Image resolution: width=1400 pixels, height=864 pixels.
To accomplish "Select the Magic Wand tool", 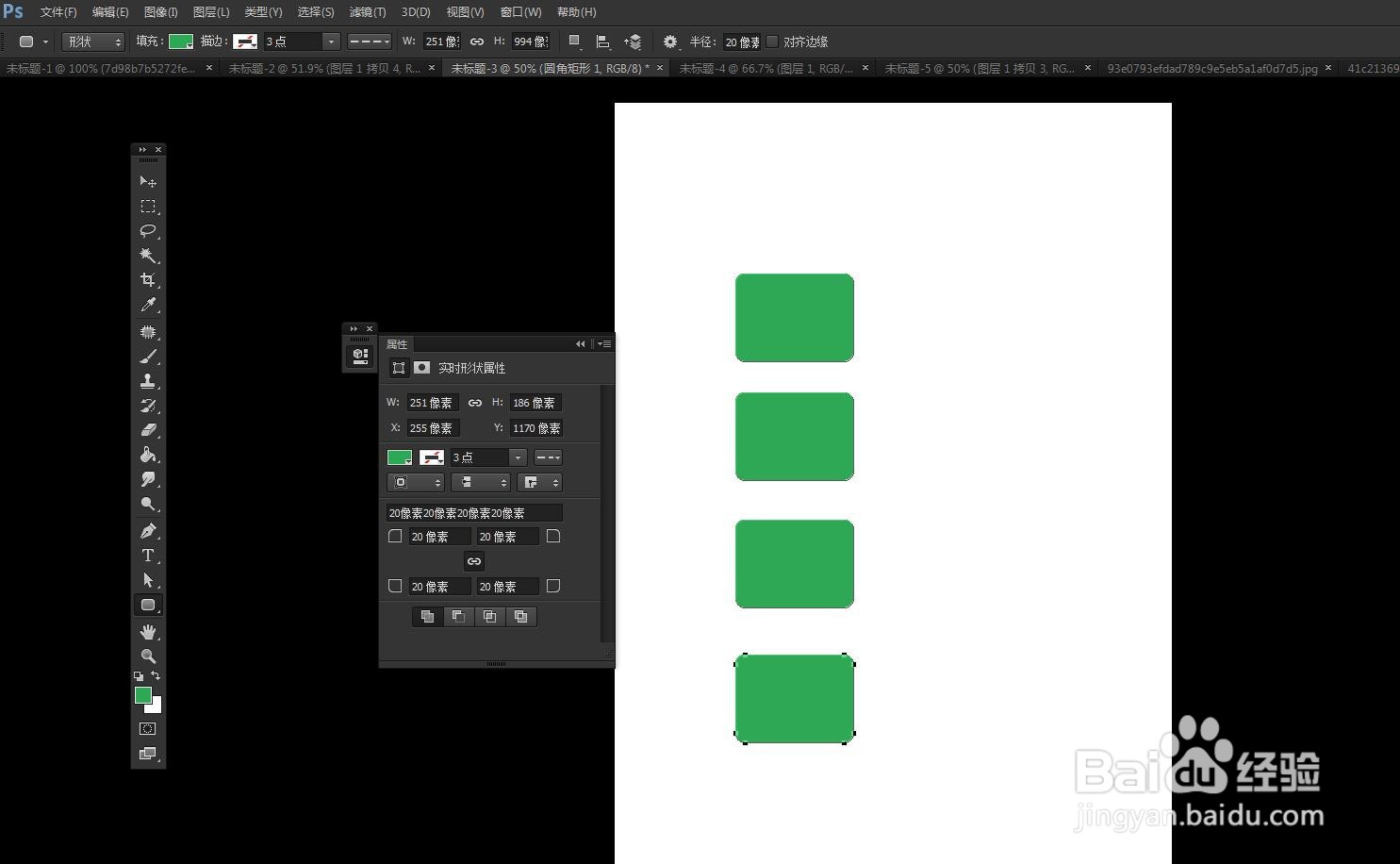I will pos(148,256).
